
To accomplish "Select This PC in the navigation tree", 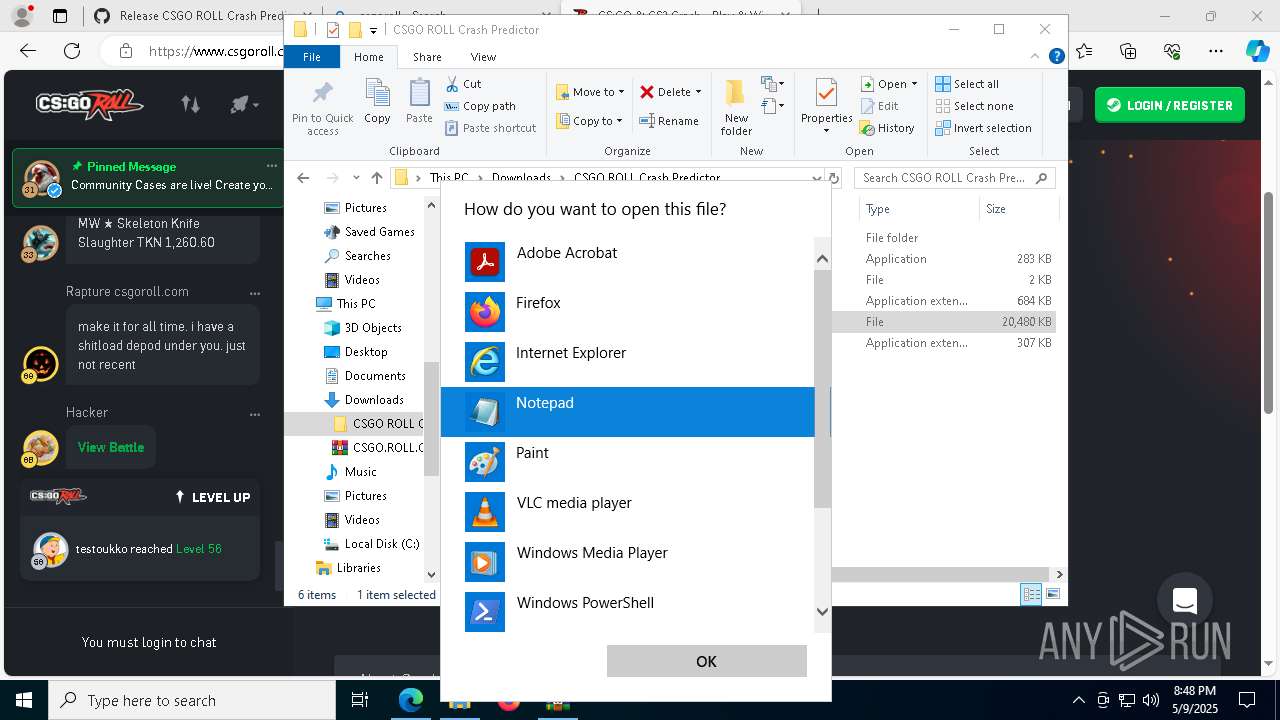I will (x=345, y=304).
